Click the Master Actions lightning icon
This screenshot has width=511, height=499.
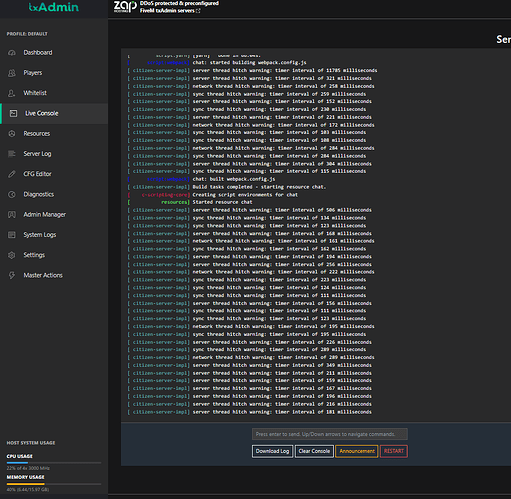click(x=12, y=275)
